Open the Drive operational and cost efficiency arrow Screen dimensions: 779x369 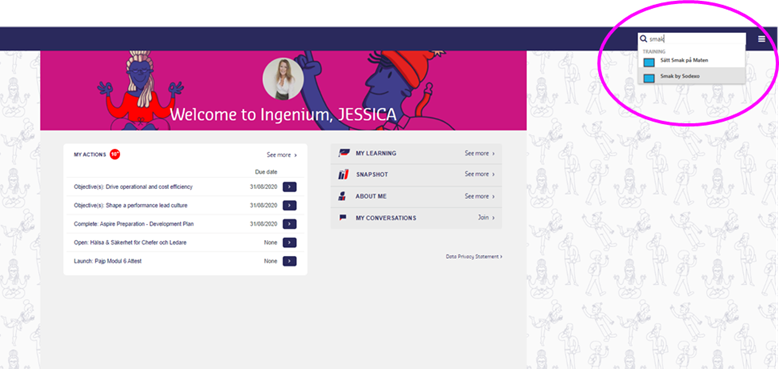290,187
